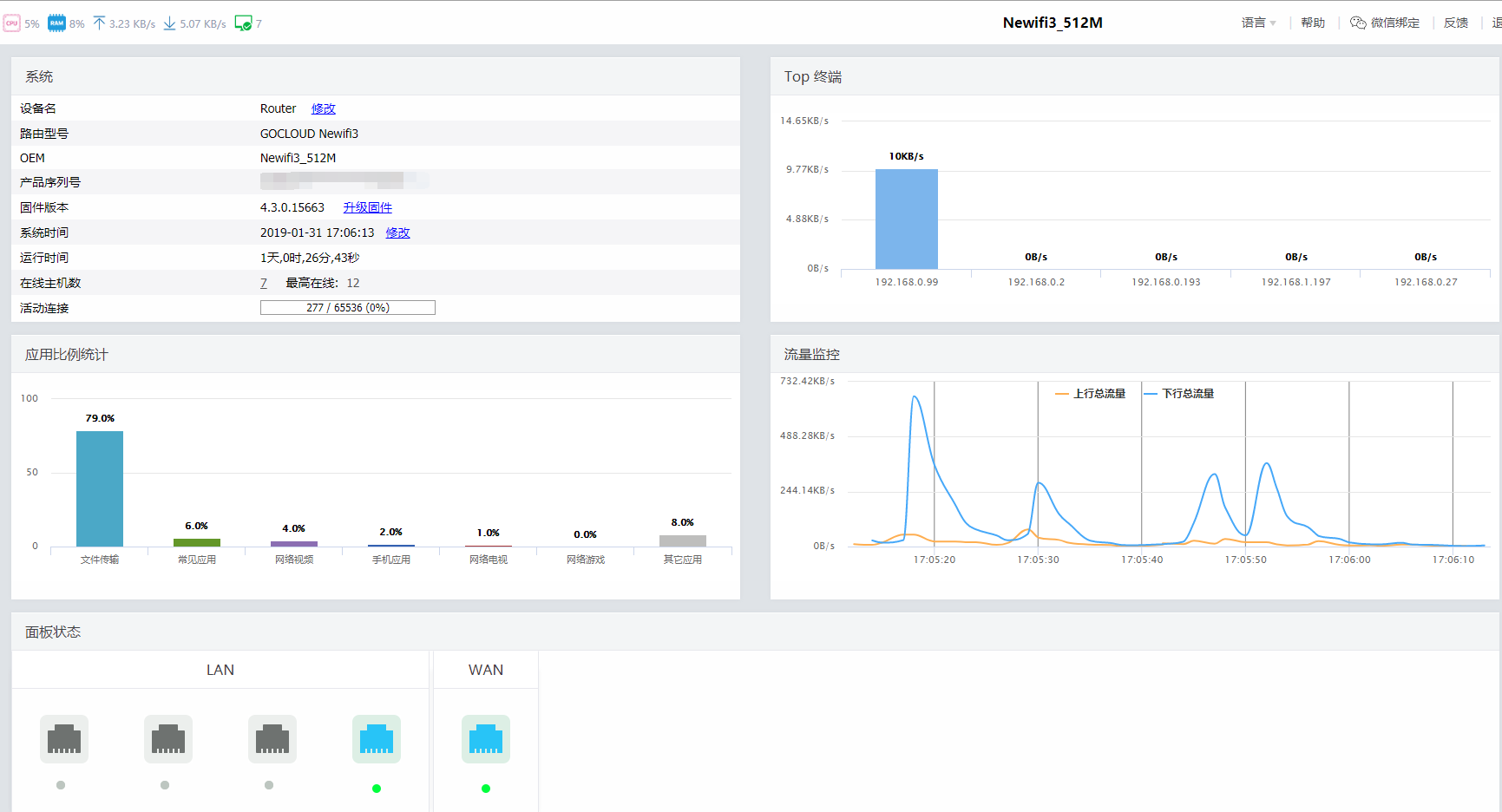The height and width of the screenshot is (812, 1502).
Task: Click the 升级固件 firmware upgrade link
Action: 368,207
